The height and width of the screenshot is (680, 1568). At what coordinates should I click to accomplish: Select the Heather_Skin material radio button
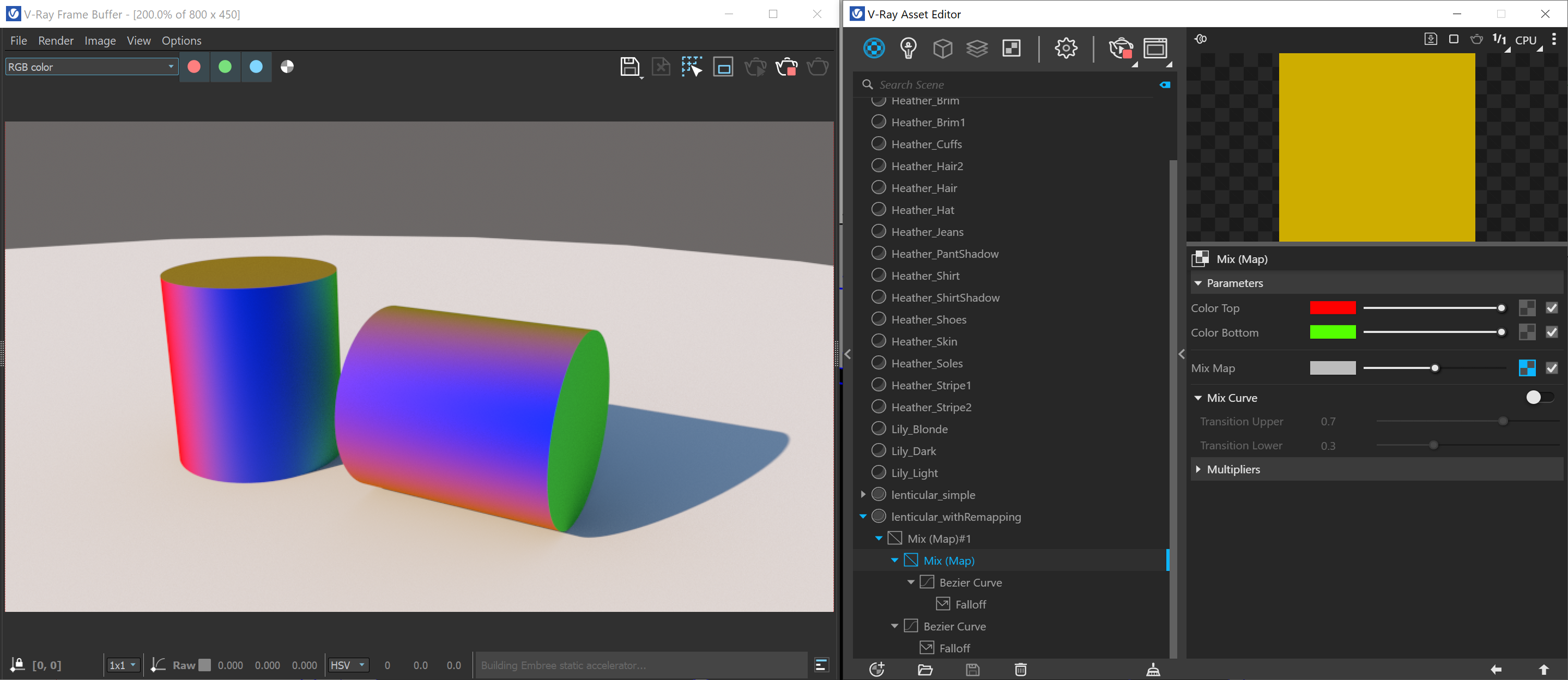(879, 341)
